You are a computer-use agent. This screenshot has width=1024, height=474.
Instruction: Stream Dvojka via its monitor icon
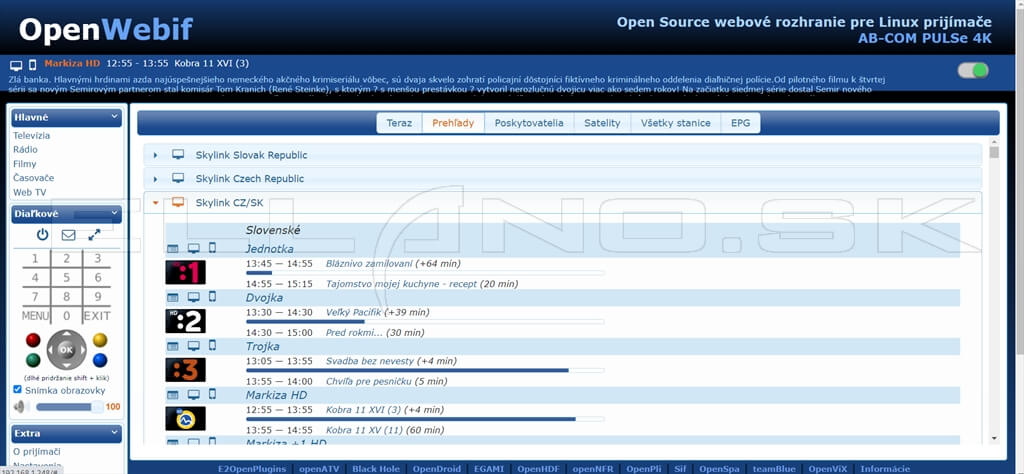point(193,298)
